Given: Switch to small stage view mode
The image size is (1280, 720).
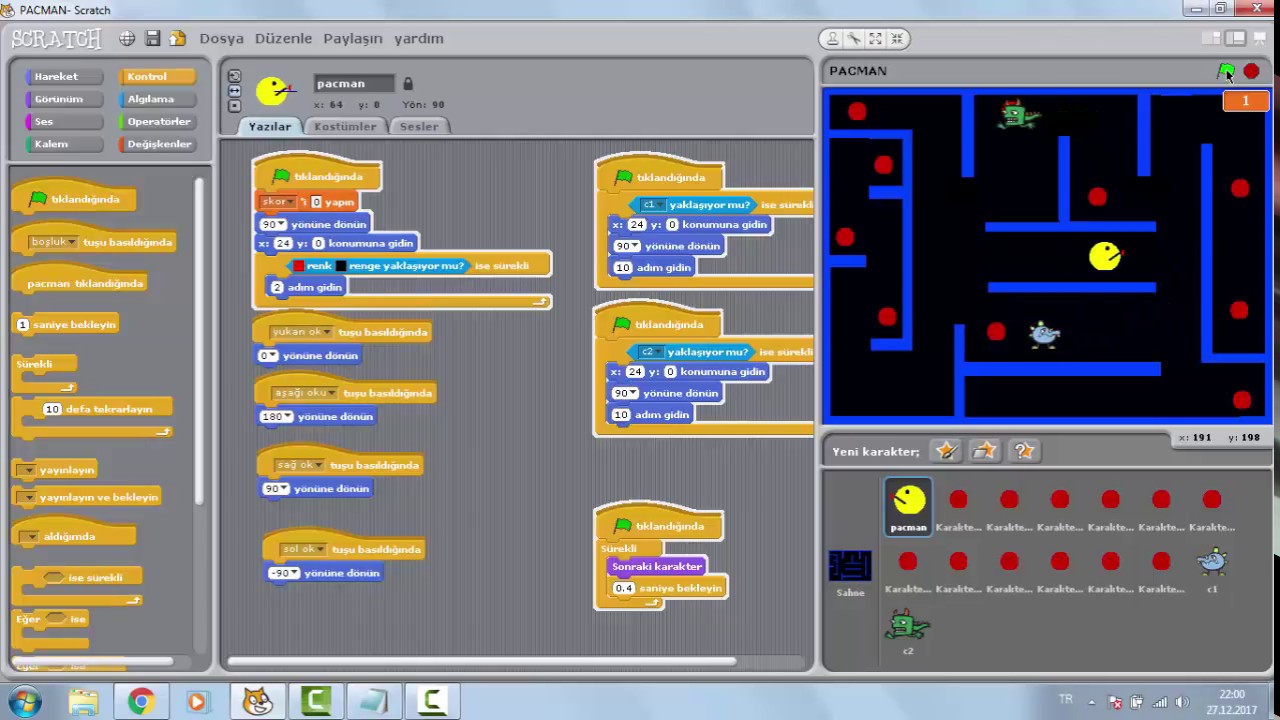Looking at the screenshot, I should tap(1211, 38).
